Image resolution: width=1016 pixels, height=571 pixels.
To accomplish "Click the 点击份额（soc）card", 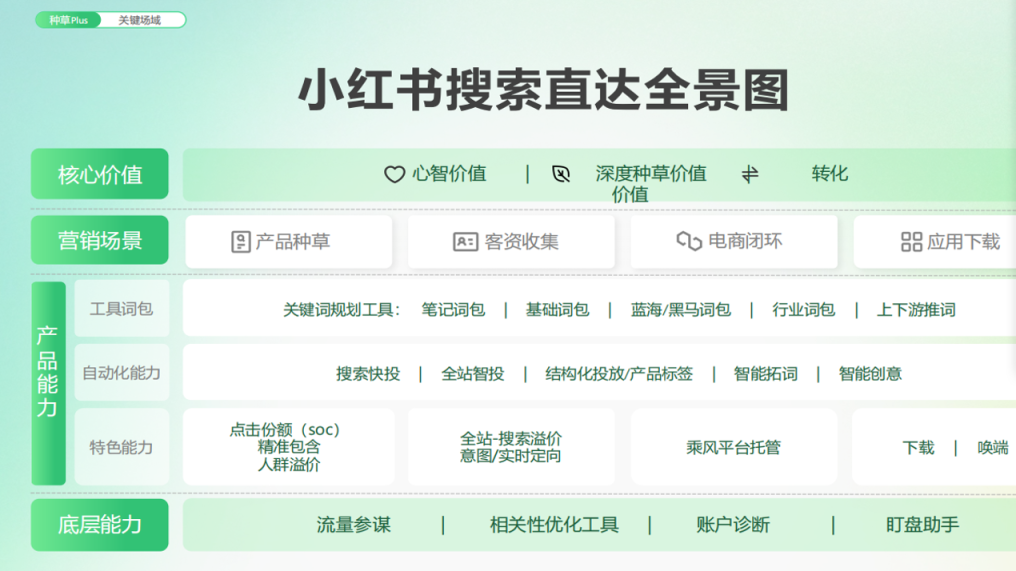I will click(288, 447).
